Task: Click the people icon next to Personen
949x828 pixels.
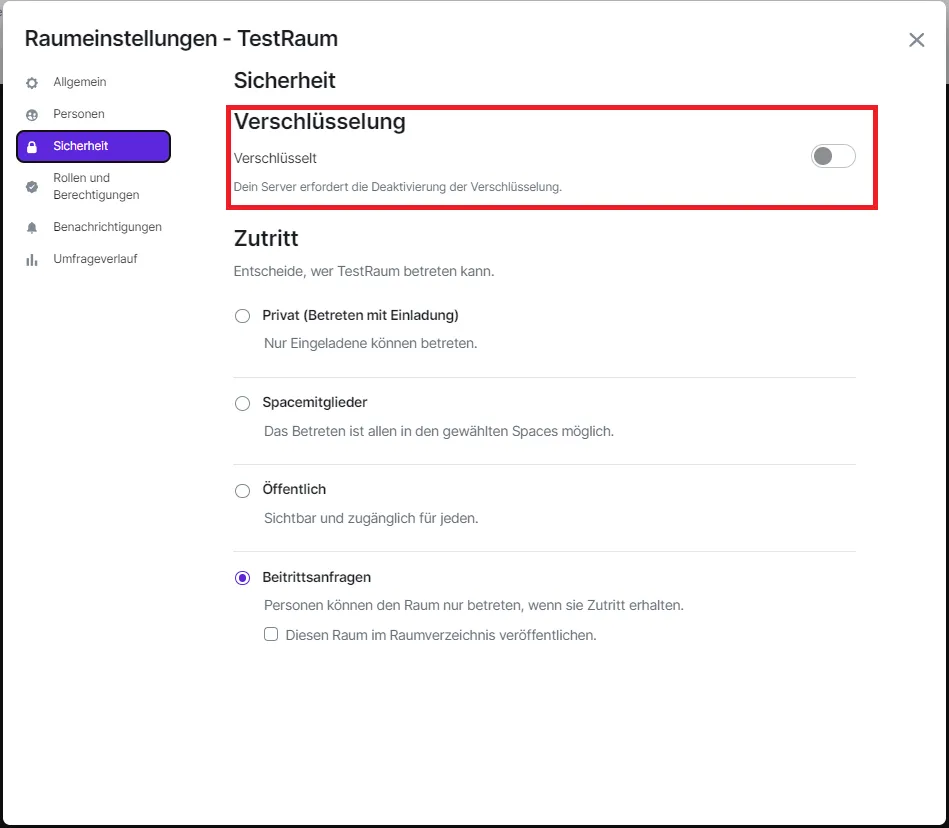Action: click(33, 114)
